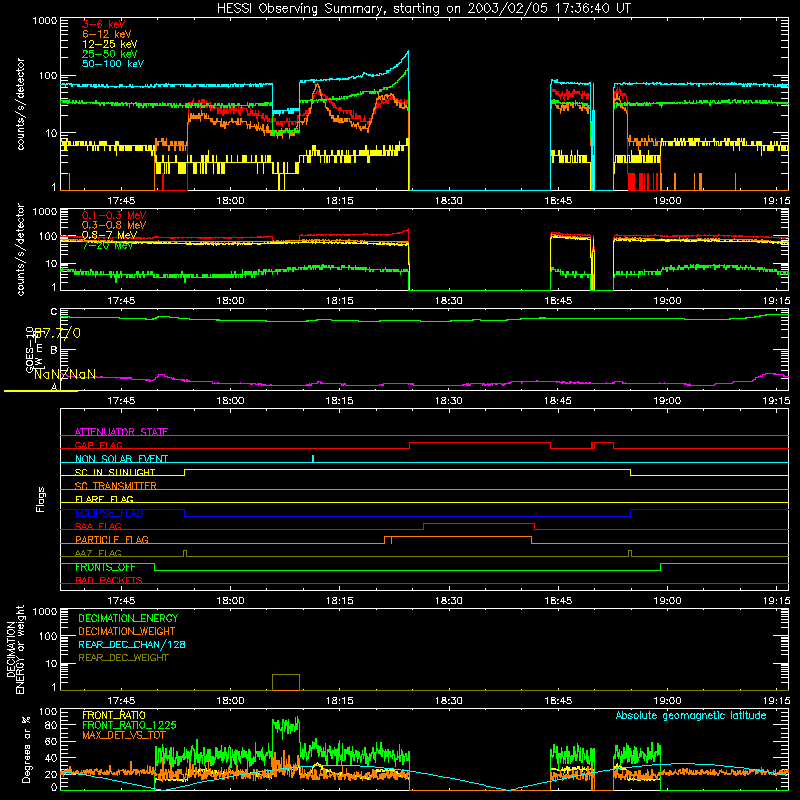This screenshot has width=800, height=800.
Task: Select the 3-6 keV legend label
Action: tap(103, 24)
